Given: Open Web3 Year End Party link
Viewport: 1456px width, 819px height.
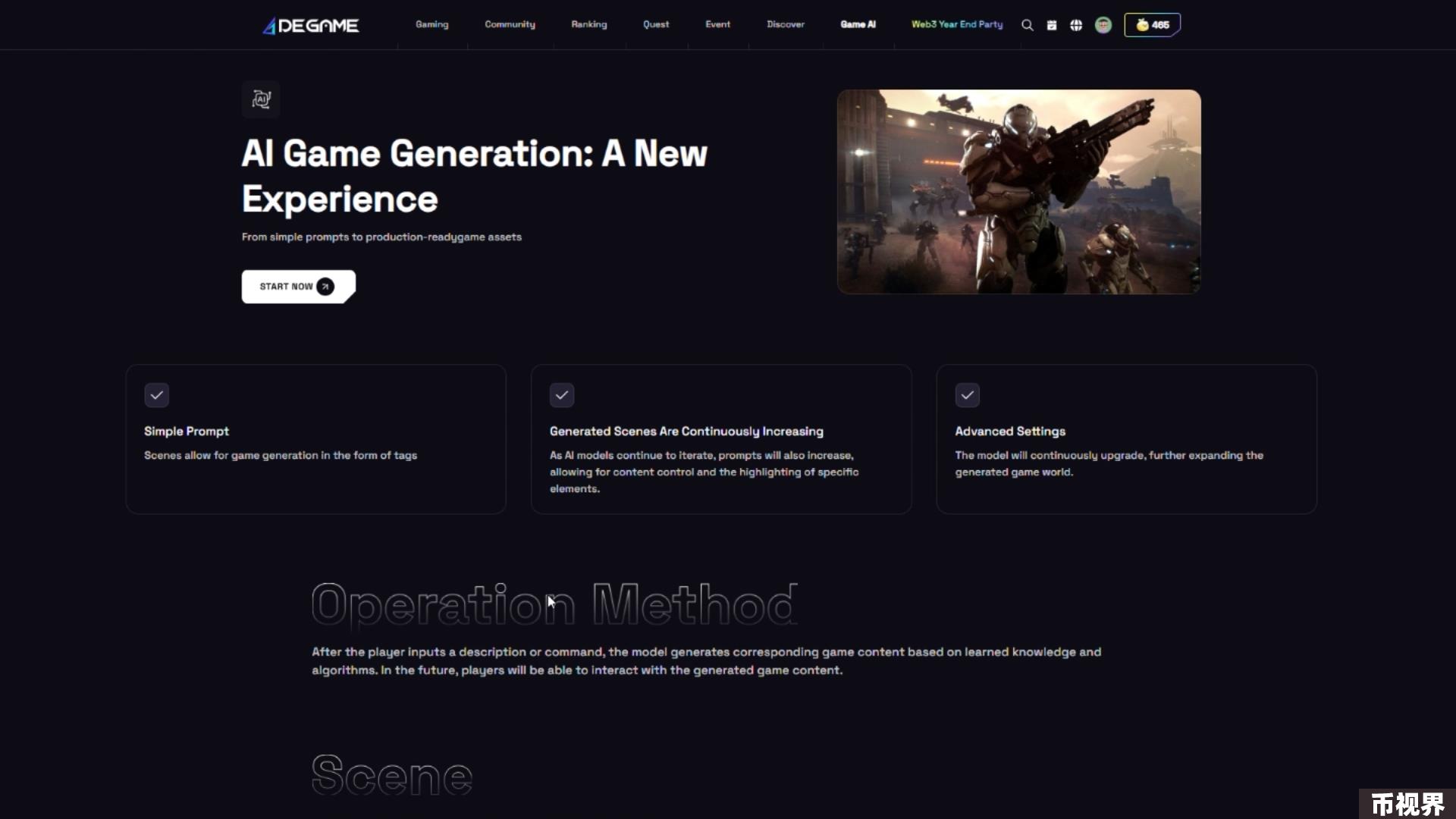Looking at the screenshot, I should pyautogui.click(x=957, y=24).
